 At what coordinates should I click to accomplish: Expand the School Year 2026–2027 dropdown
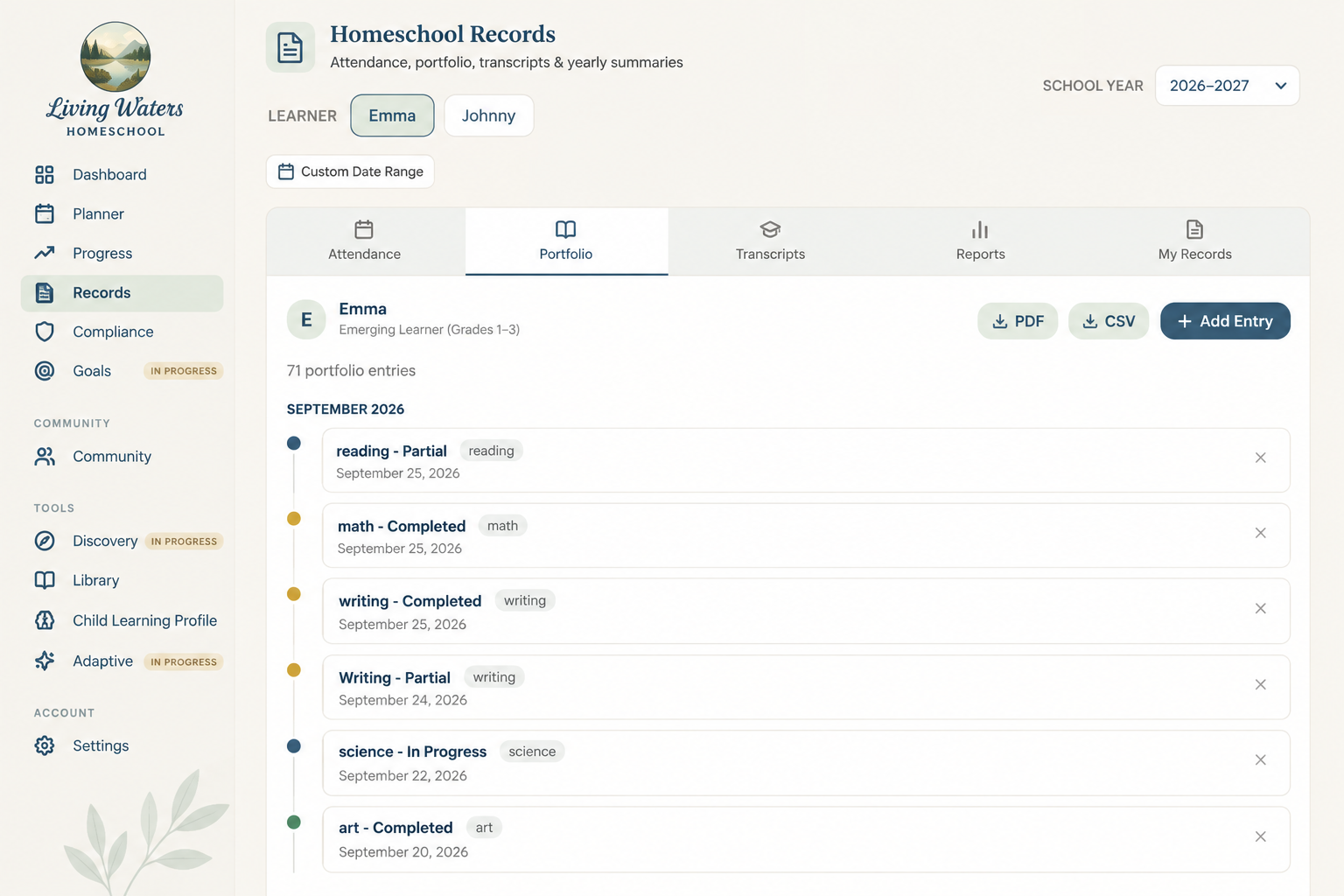tap(1227, 86)
